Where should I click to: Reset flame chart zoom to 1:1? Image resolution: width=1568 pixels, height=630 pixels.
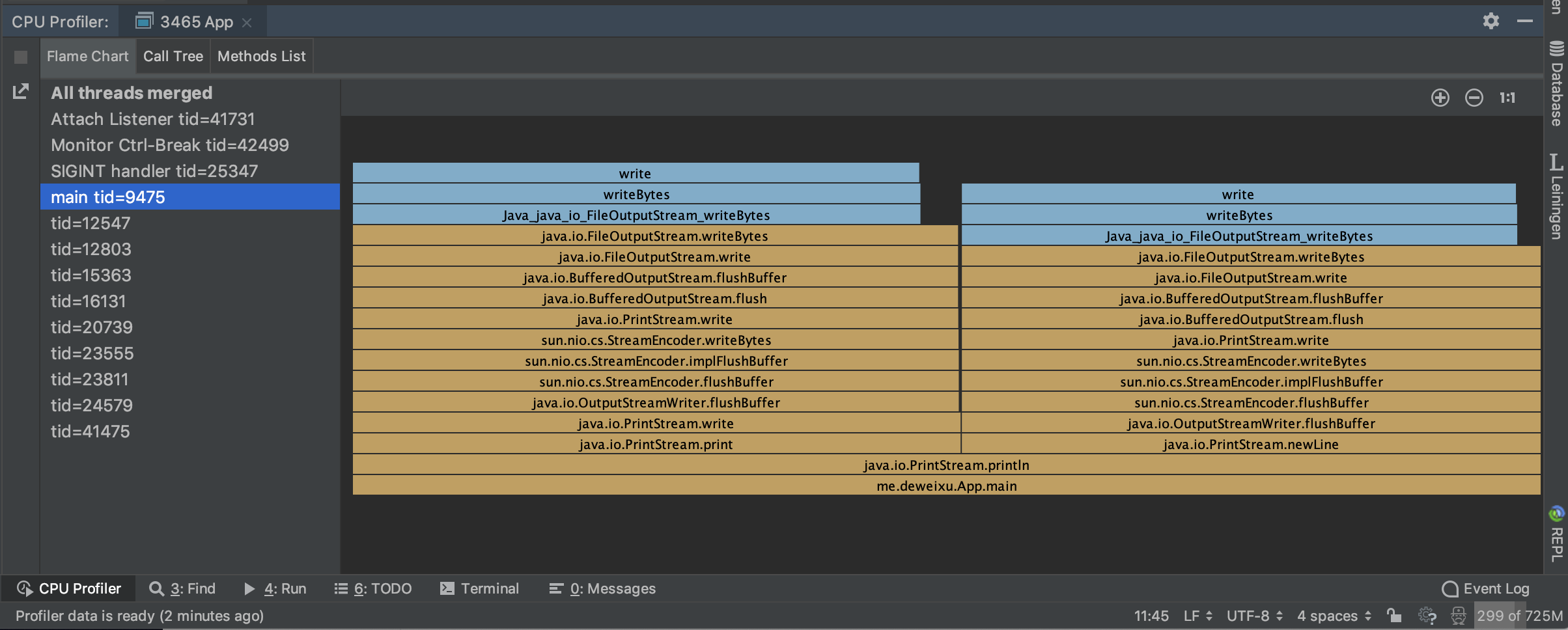[x=1507, y=98]
